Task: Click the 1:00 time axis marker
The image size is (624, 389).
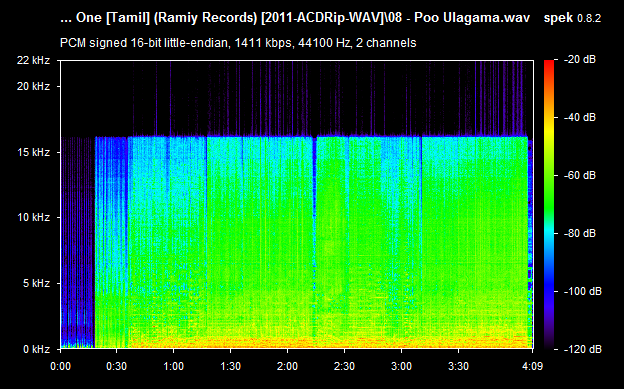Action: click(174, 366)
